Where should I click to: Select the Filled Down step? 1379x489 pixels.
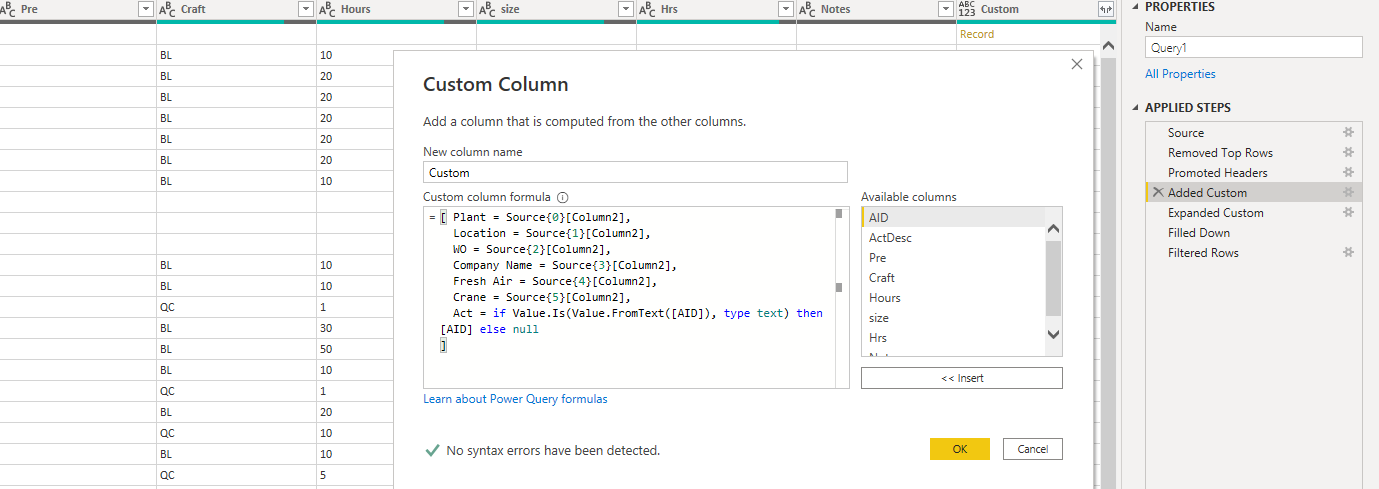[x=1252, y=233]
